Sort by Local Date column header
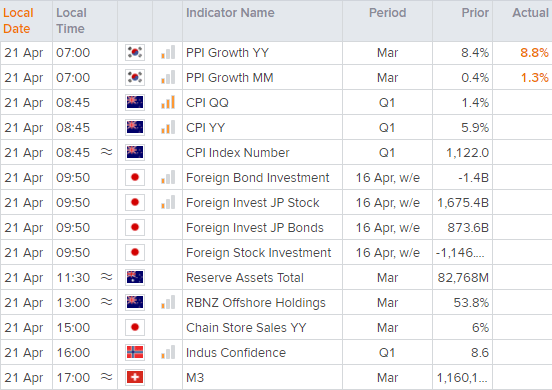 18,21
